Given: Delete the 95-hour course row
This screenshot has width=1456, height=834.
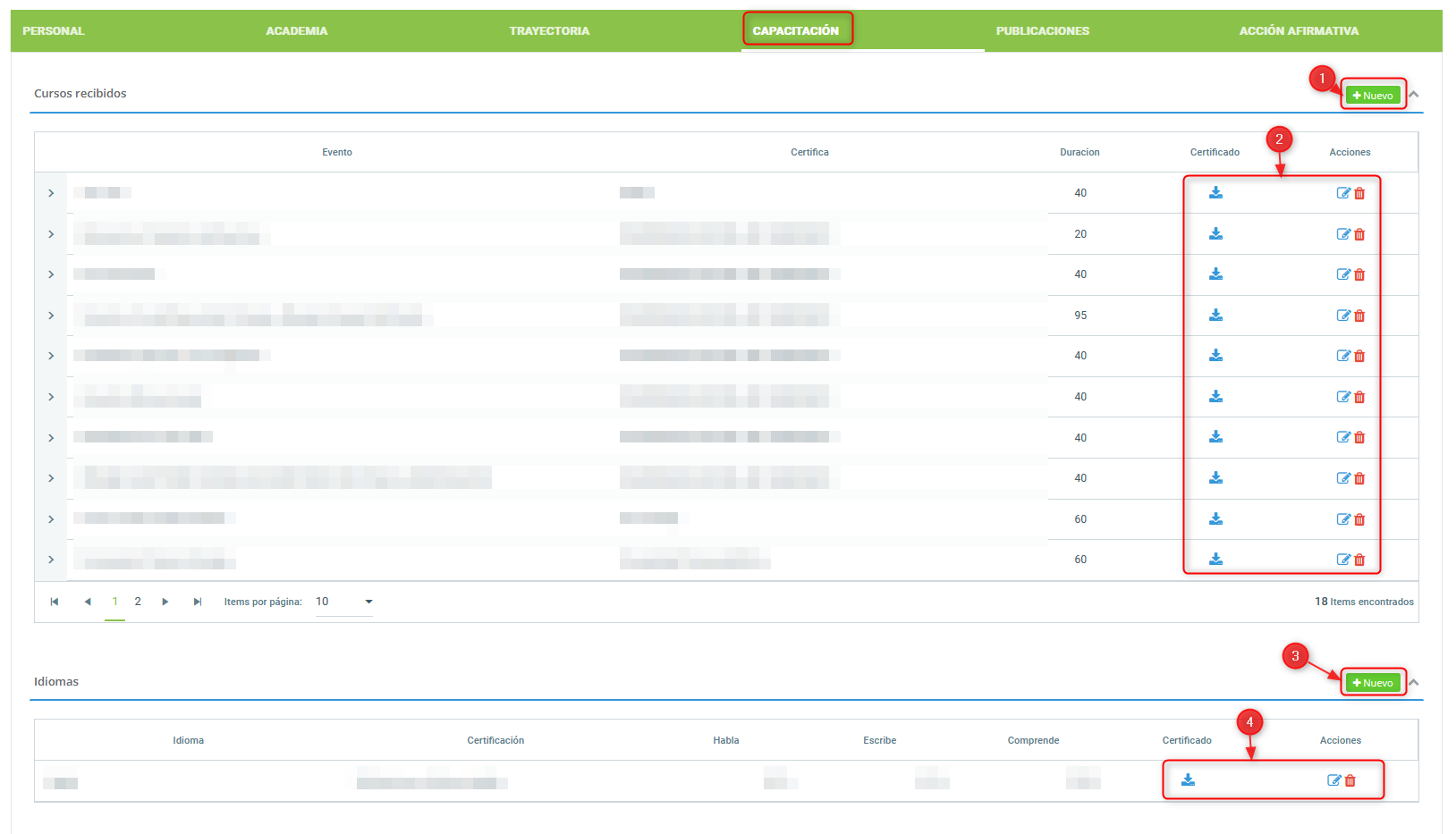Looking at the screenshot, I should pyautogui.click(x=1359, y=316).
